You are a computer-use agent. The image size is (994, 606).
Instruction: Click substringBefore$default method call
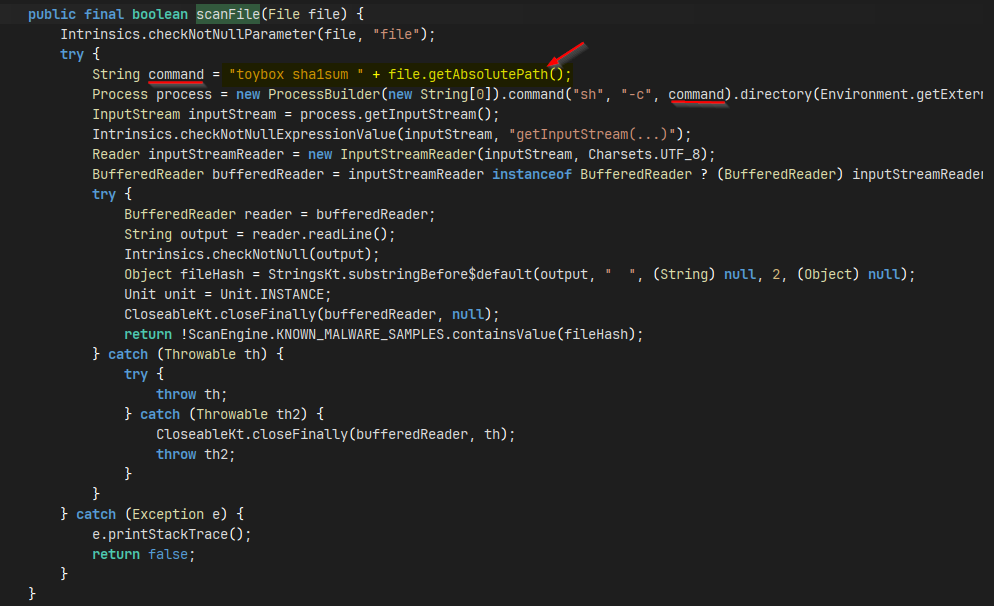coord(440,274)
